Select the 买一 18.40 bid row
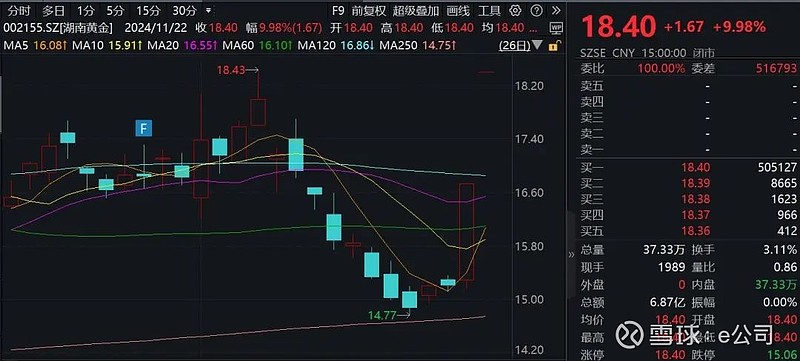Screen dimensions: 800x361 tap(689, 168)
